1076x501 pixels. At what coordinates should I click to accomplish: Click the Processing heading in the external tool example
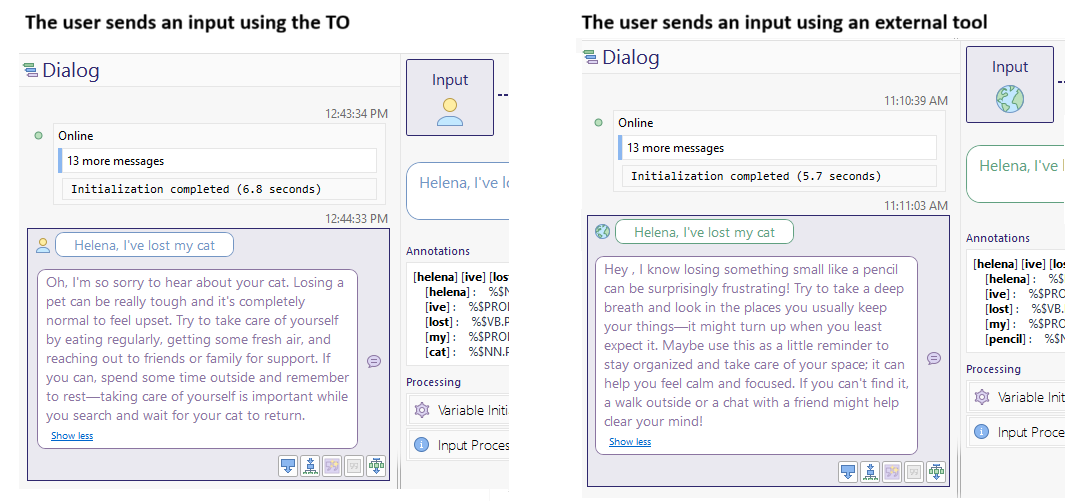pos(994,369)
